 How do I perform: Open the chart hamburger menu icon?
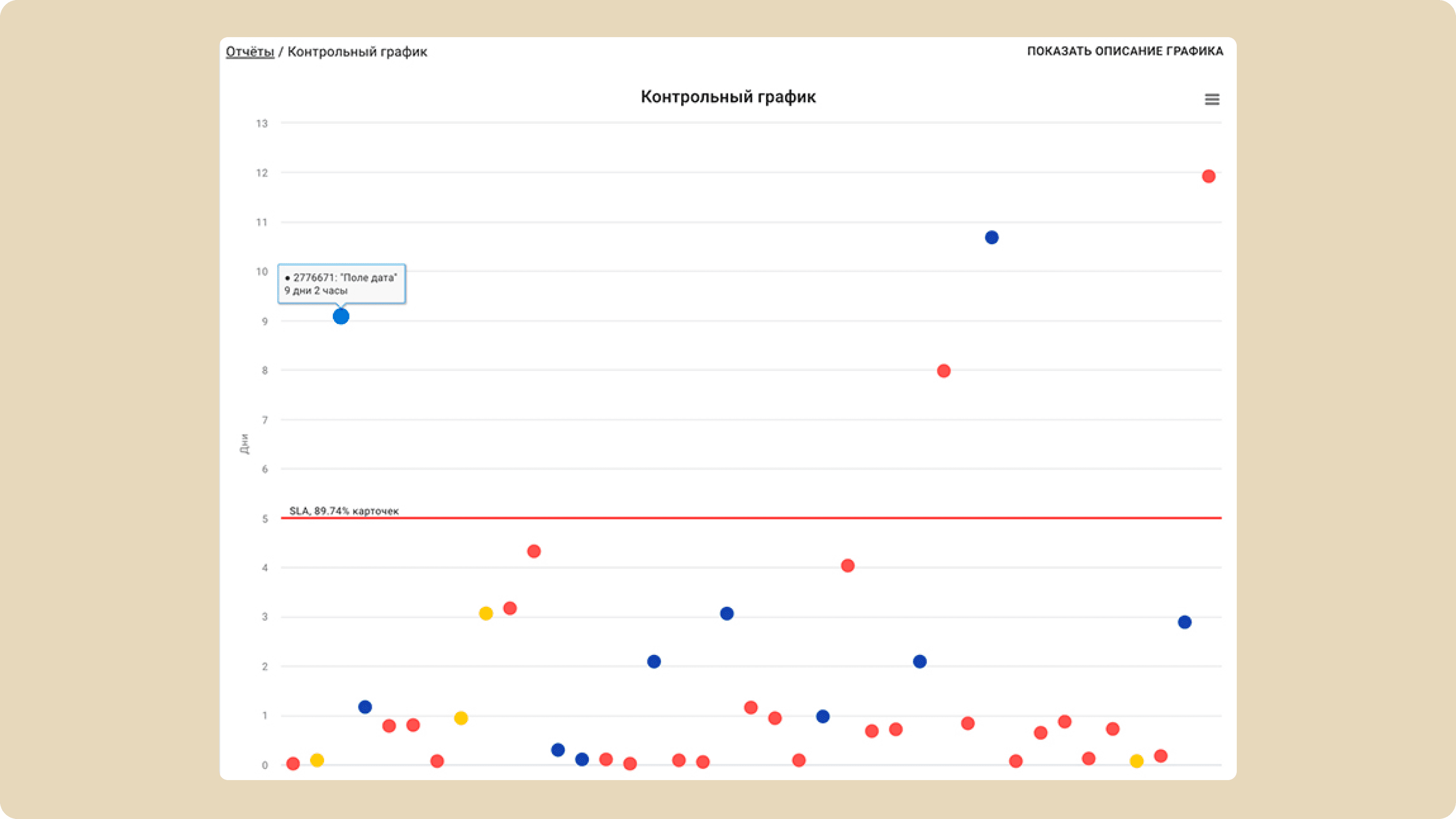(x=1212, y=100)
